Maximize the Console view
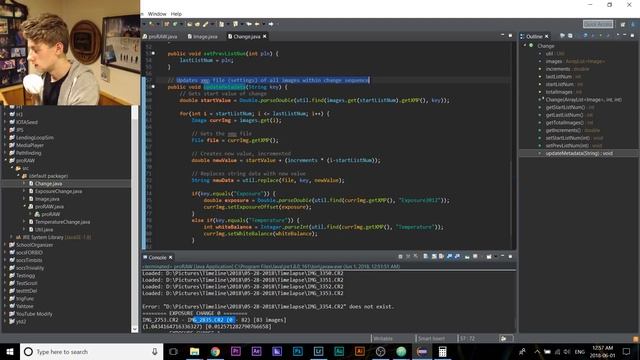The height and width of the screenshot is (360, 640). point(510,257)
